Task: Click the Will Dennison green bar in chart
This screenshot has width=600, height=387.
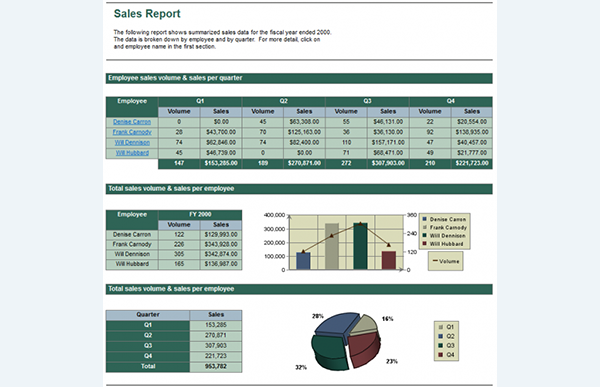Action: [360, 247]
